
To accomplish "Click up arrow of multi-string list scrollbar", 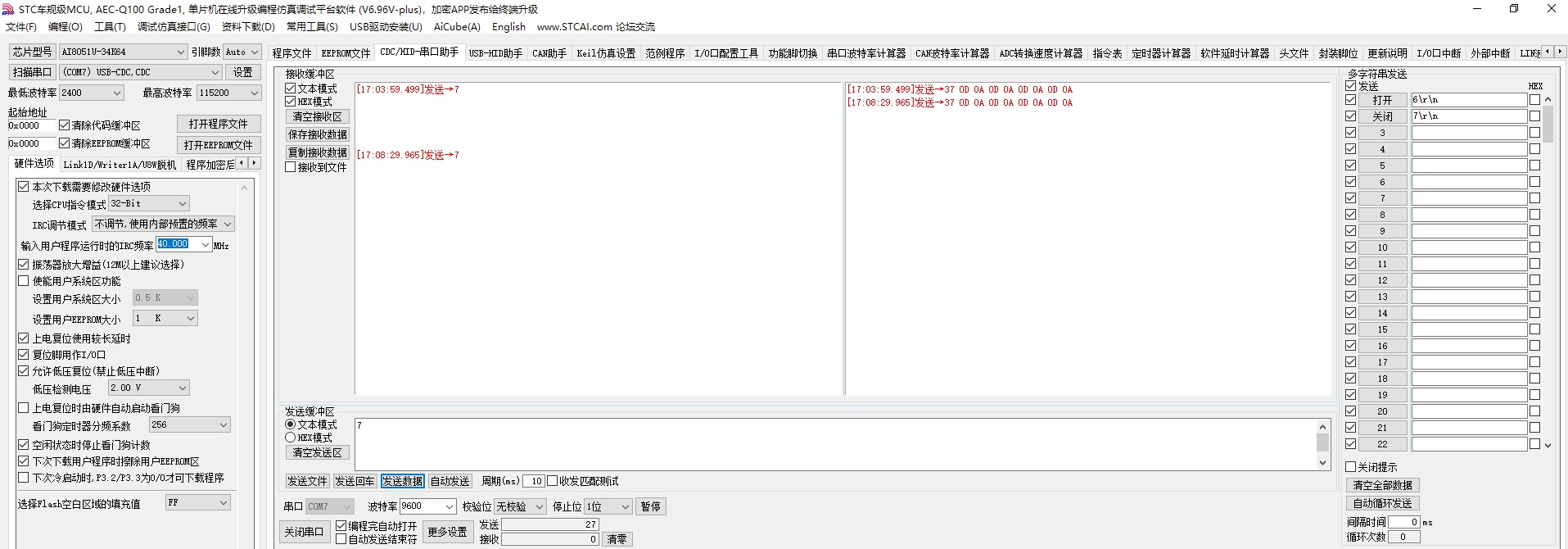I will [1548, 99].
